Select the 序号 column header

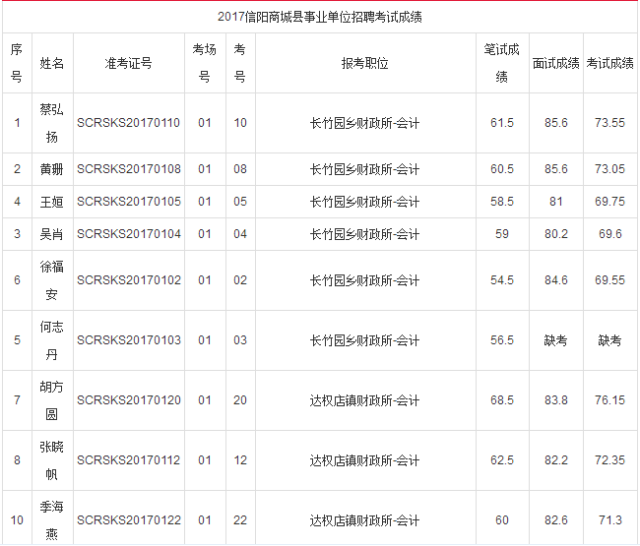click(x=17, y=63)
